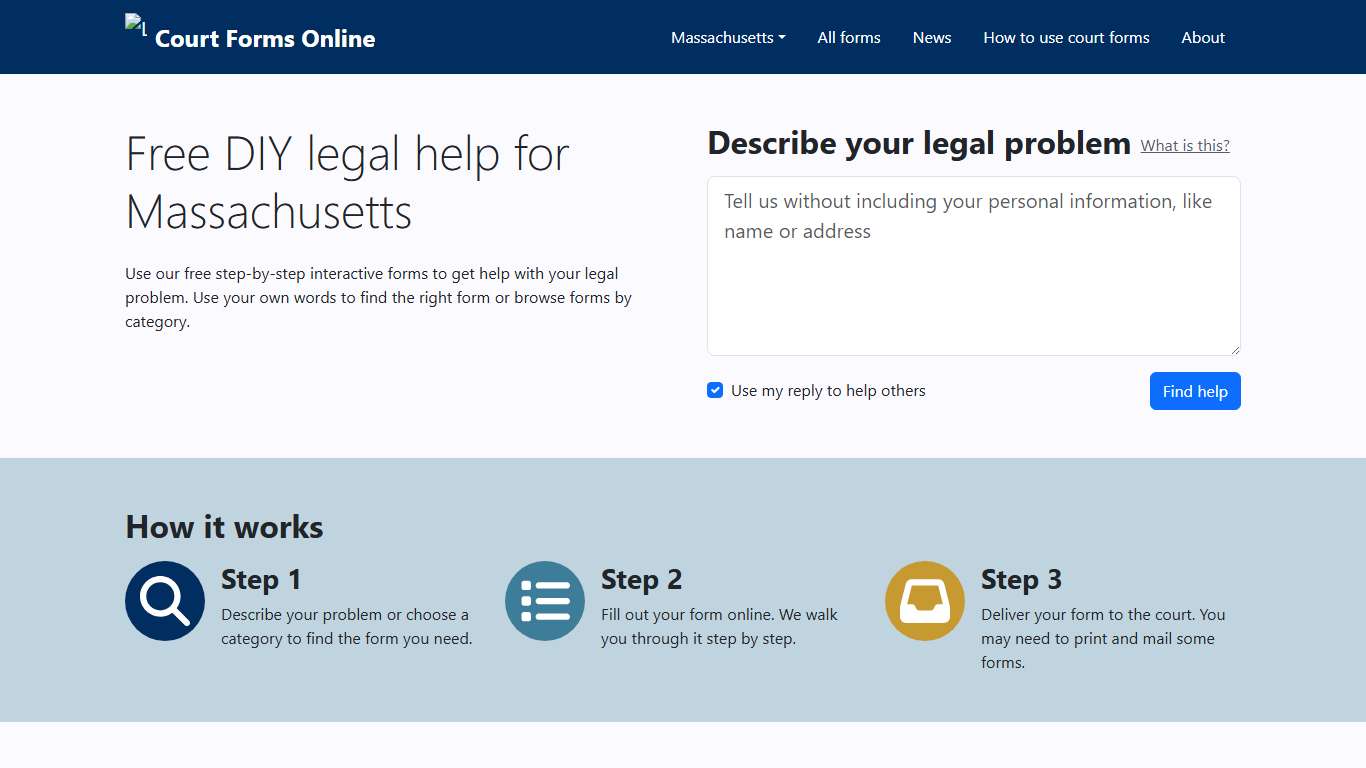Image resolution: width=1366 pixels, height=768 pixels.
Task: Enable the 'Use my reply' consent box
Action: coord(715,390)
